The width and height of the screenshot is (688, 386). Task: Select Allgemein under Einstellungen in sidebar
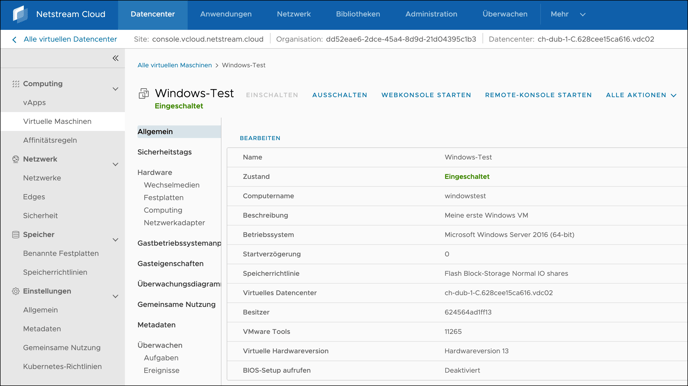coord(40,310)
